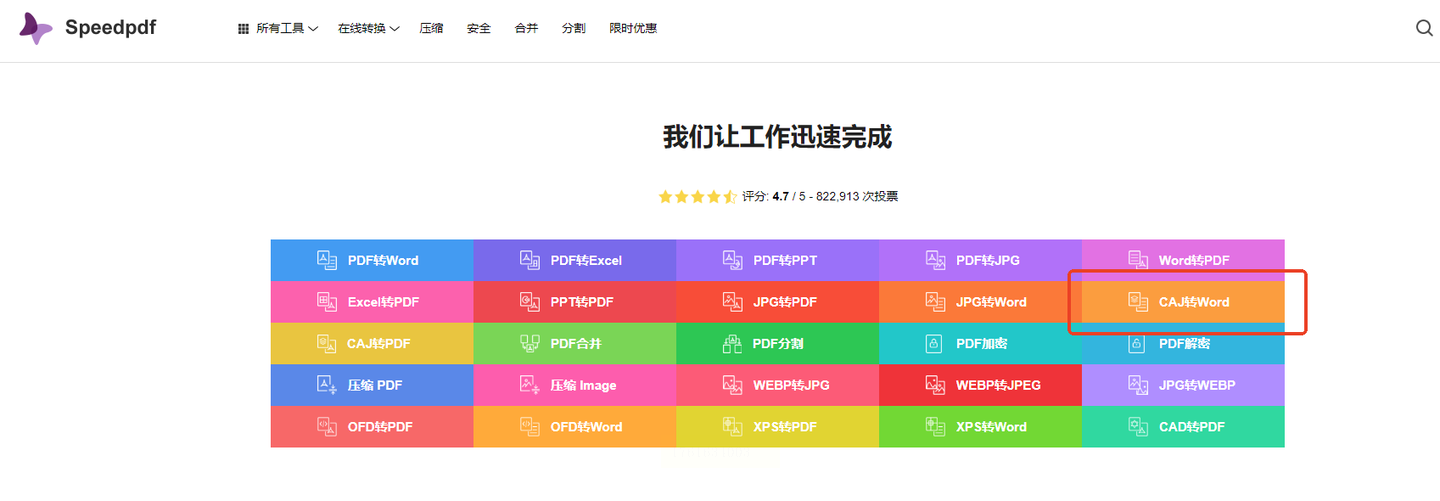Open the WEBP转JPG converter tile

(x=777, y=385)
